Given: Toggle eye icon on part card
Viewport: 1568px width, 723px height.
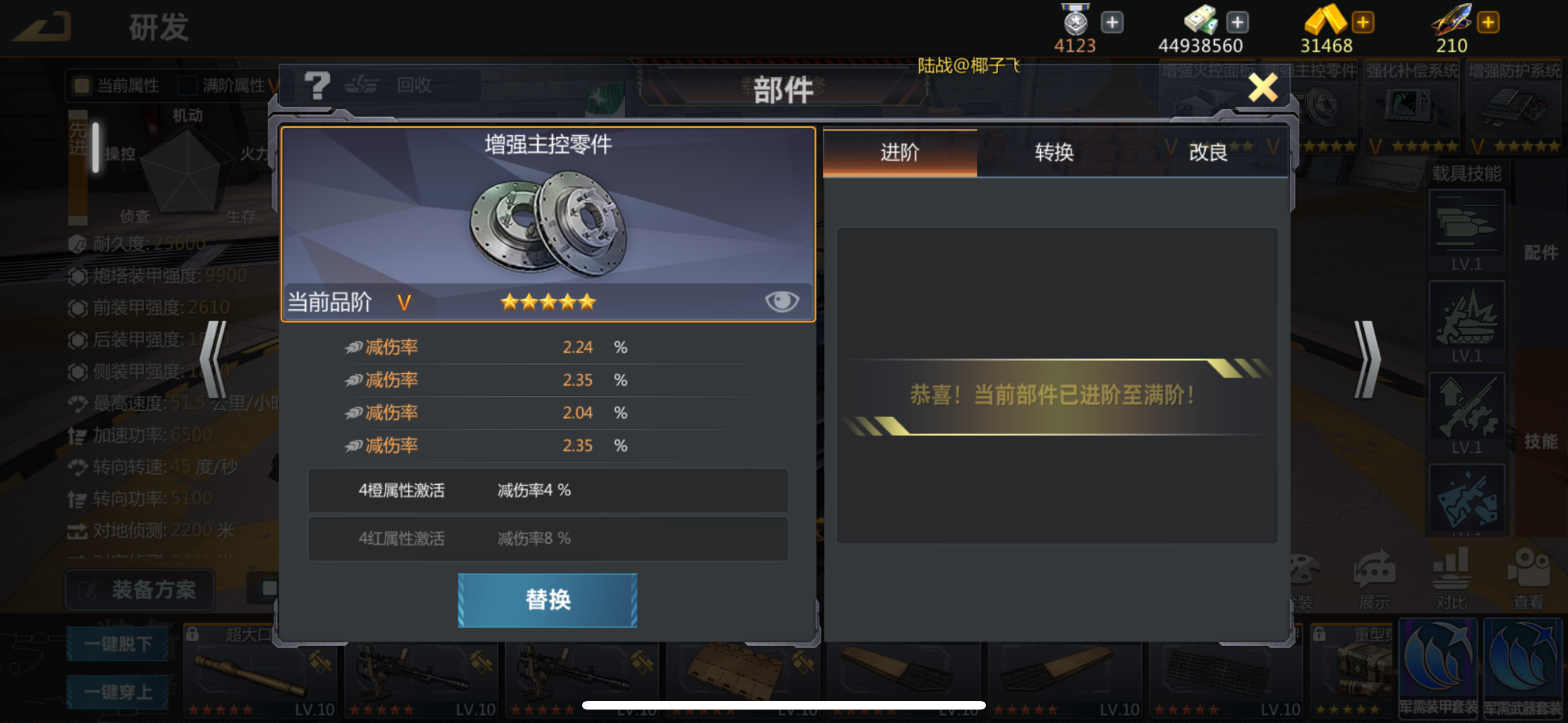Looking at the screenshot, I should [x=781, y=300].
